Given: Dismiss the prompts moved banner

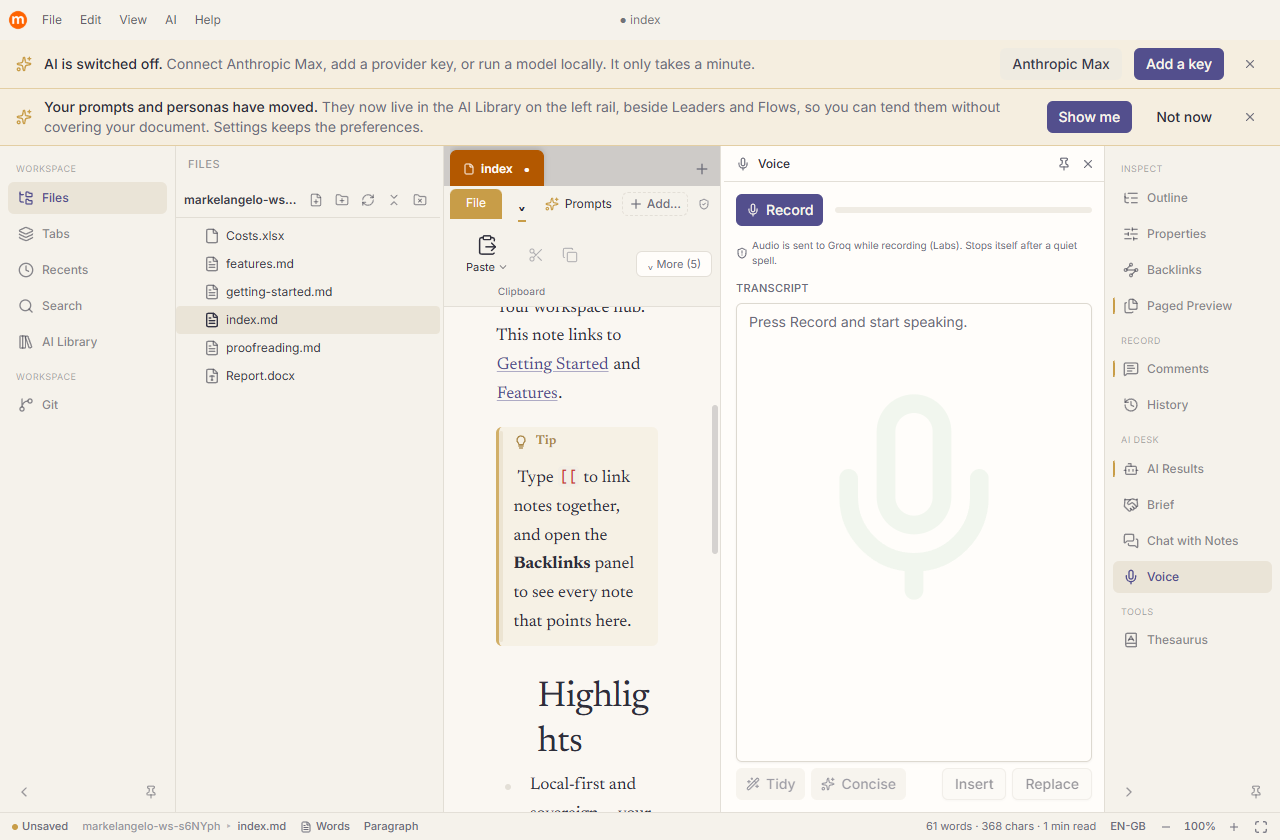Looking at the screenshot, I should pyautogui.click(x=1250, y=117).
